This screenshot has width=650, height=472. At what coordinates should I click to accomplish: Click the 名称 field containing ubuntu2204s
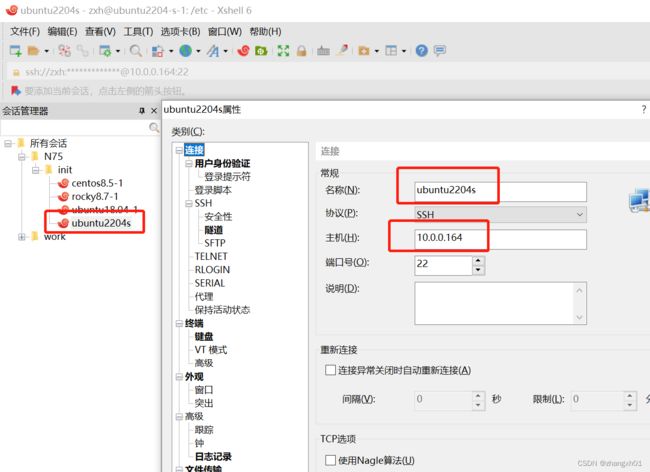500,191
